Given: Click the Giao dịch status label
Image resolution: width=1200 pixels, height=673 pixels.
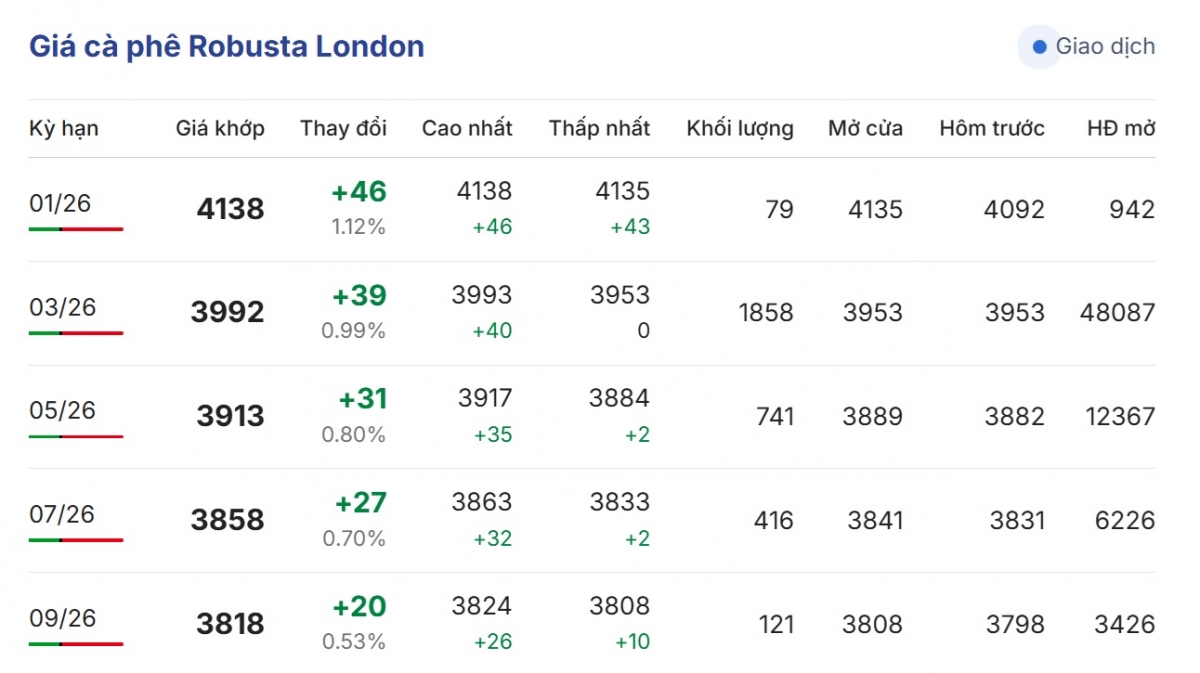Looking at the screenshot, I should coord(1105,47).
